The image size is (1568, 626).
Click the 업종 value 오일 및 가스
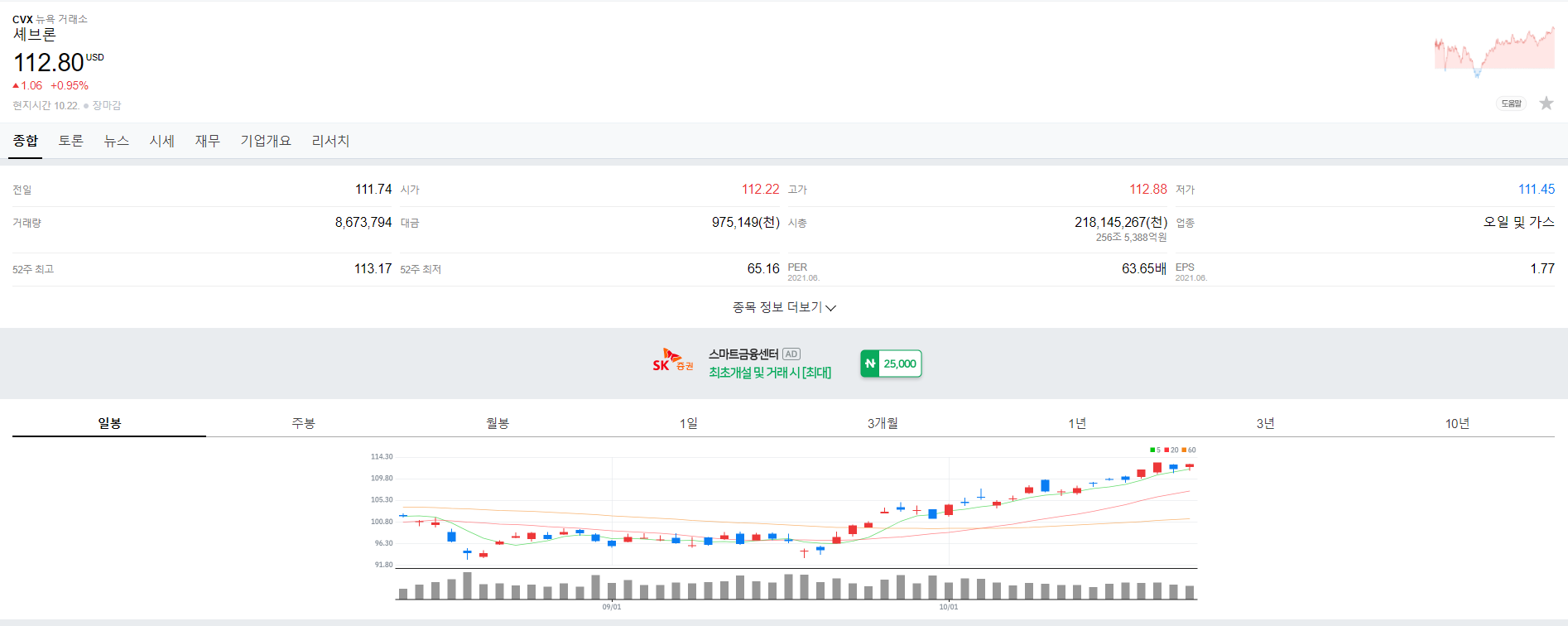(1519, 222)
